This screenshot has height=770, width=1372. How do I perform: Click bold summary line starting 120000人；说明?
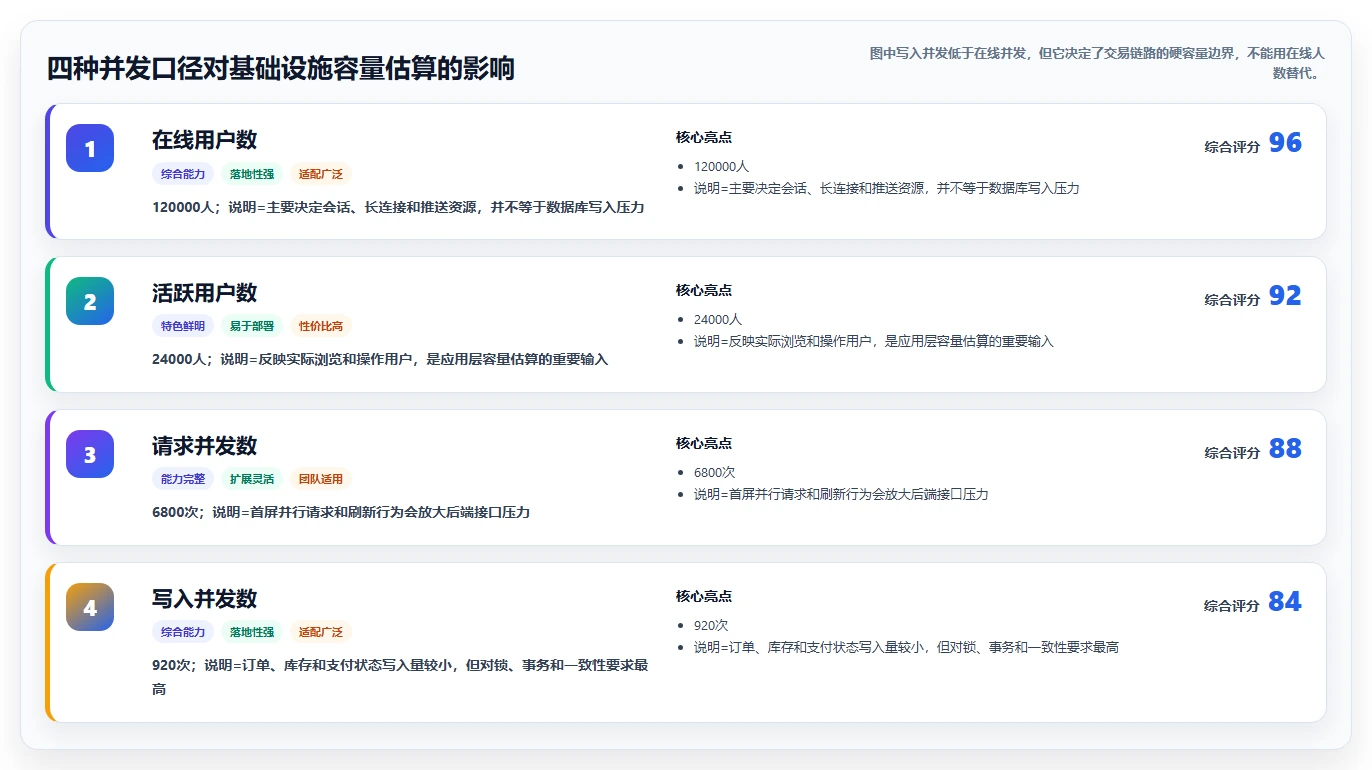[398, 208]
